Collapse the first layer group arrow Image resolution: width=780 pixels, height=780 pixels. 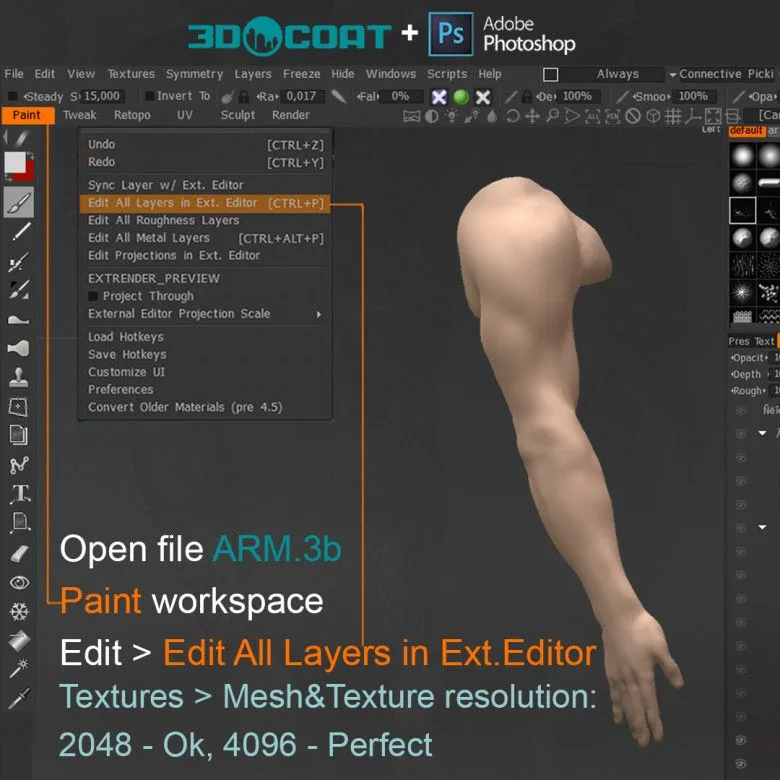[x=762, y=433]
